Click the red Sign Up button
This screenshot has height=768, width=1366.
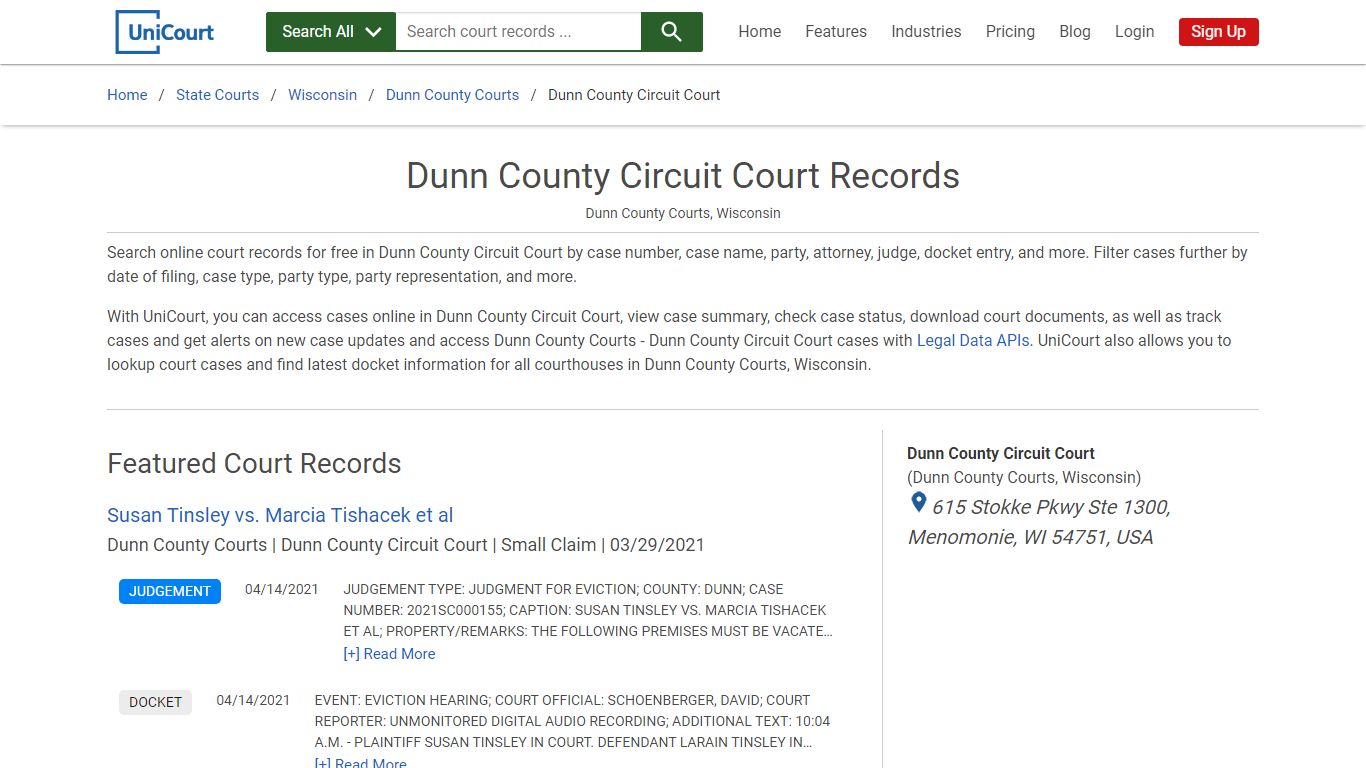tap(1218, 32)
